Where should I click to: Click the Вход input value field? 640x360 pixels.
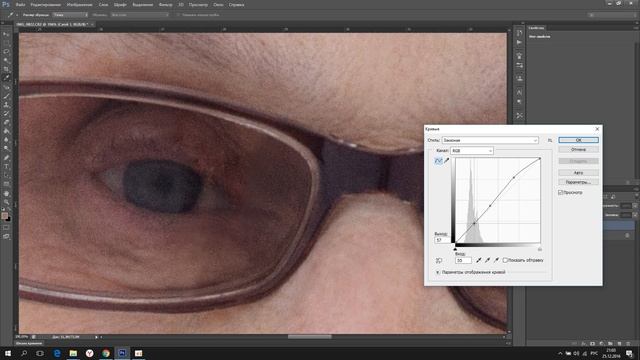[x=463, y=260]
